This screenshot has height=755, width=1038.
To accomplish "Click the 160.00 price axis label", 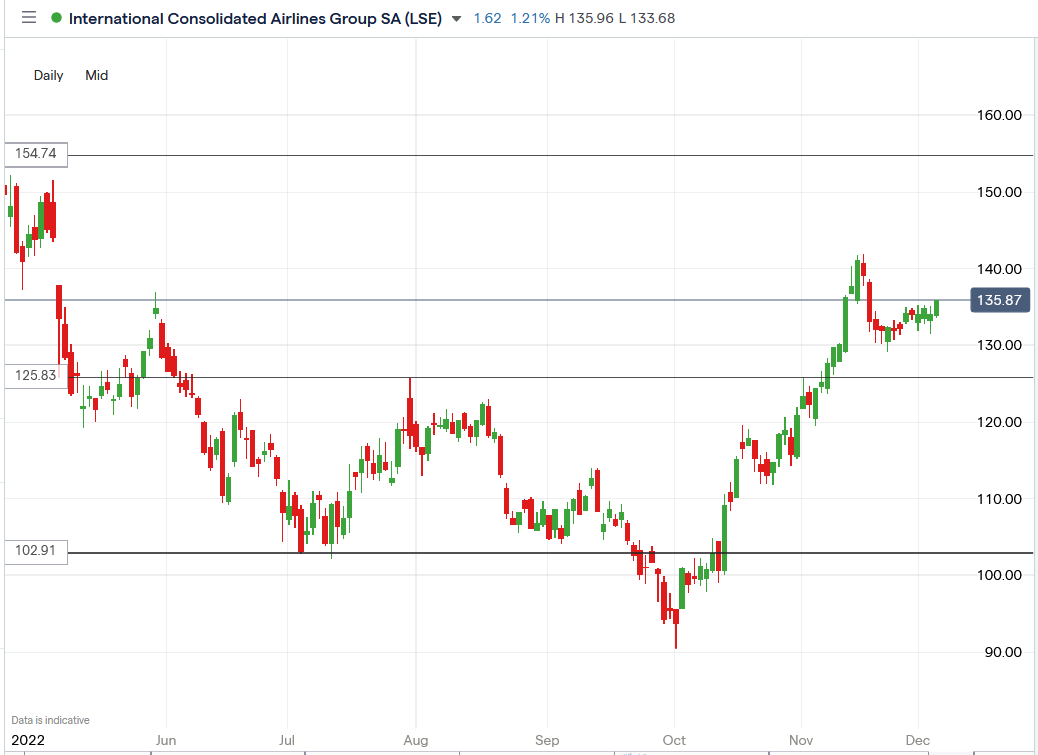I will click(x=999, y=115).
